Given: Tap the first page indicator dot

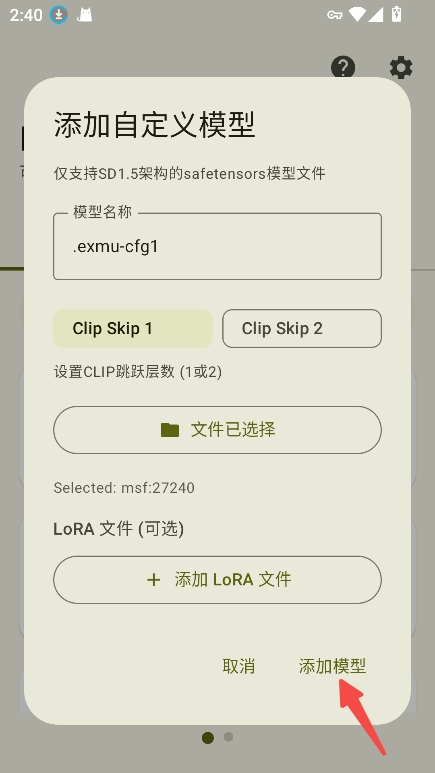Looking at the screenshot, I should [x=208, y=738].
